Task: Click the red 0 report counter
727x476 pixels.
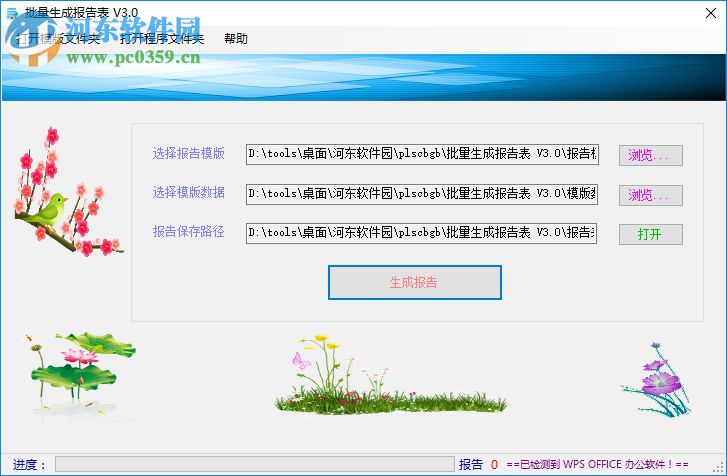Action: [x=494, y=464]
